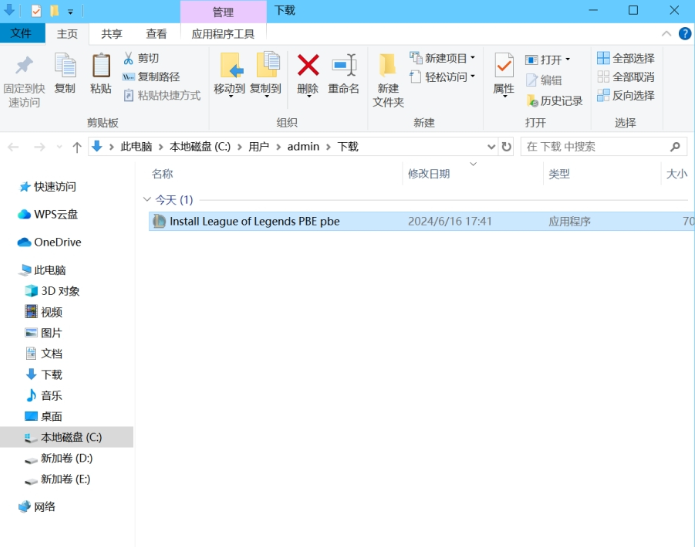Image resolution: width=697 pixels, height=547 pixels.
Task: Open the Open (打开) ribbon dropdown
Action: pos(548,60)
